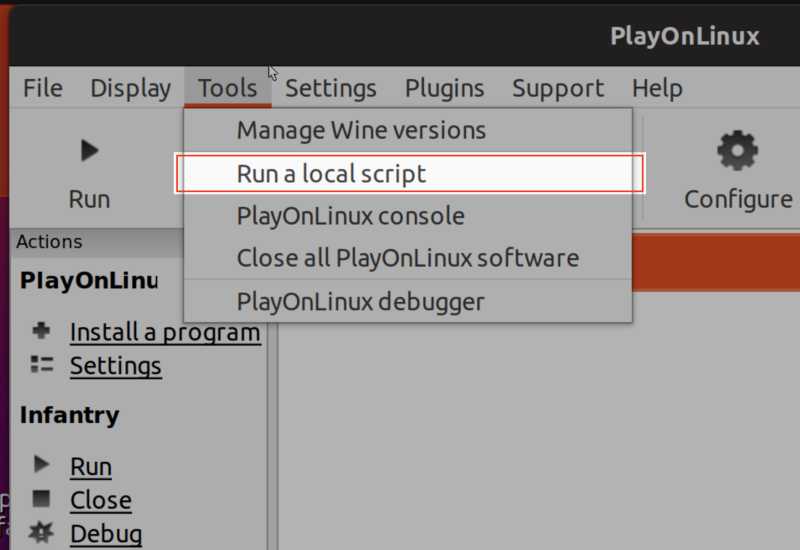Viewport: 800px width, 550px height.
Task: Click the list icon beside sidebar Settings
Action: pos(42,364)
